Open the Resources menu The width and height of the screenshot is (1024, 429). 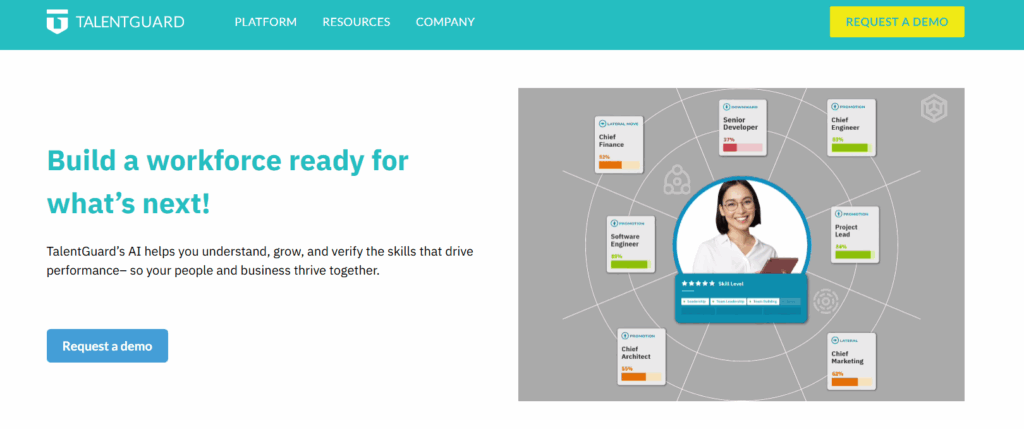pyautogui.click(x=356, y=22)
